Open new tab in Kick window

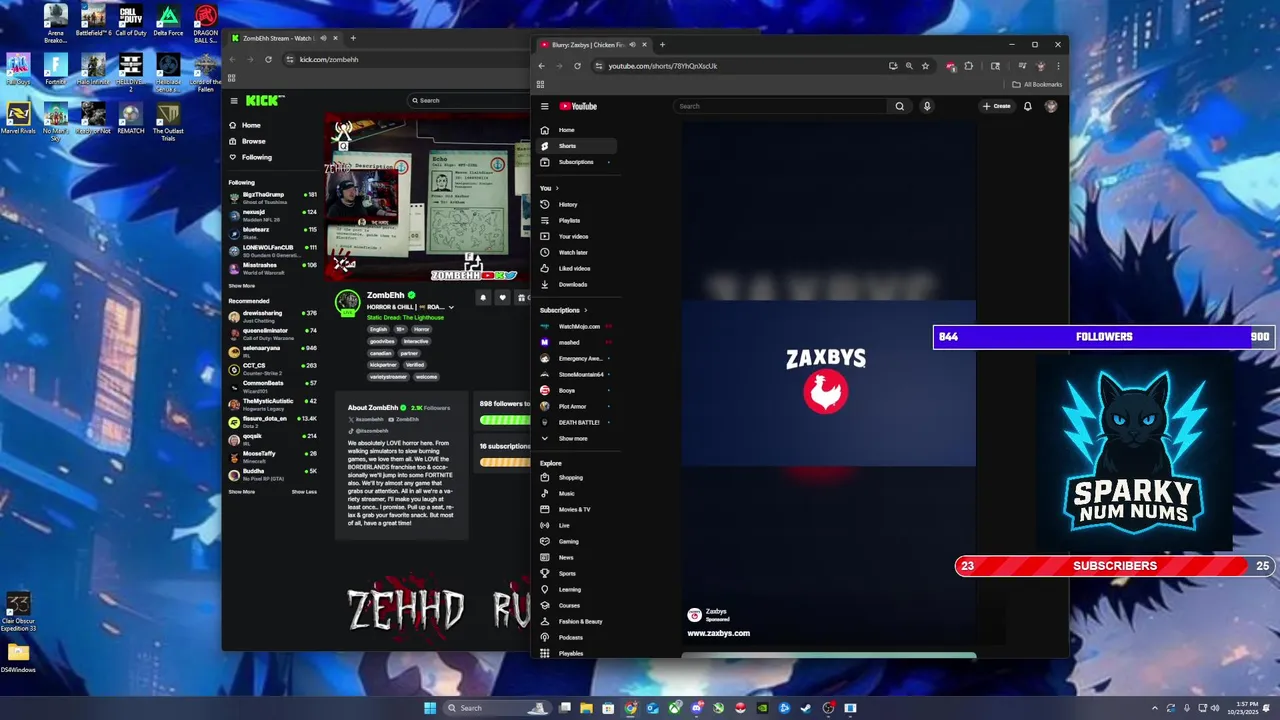(352, 38)
